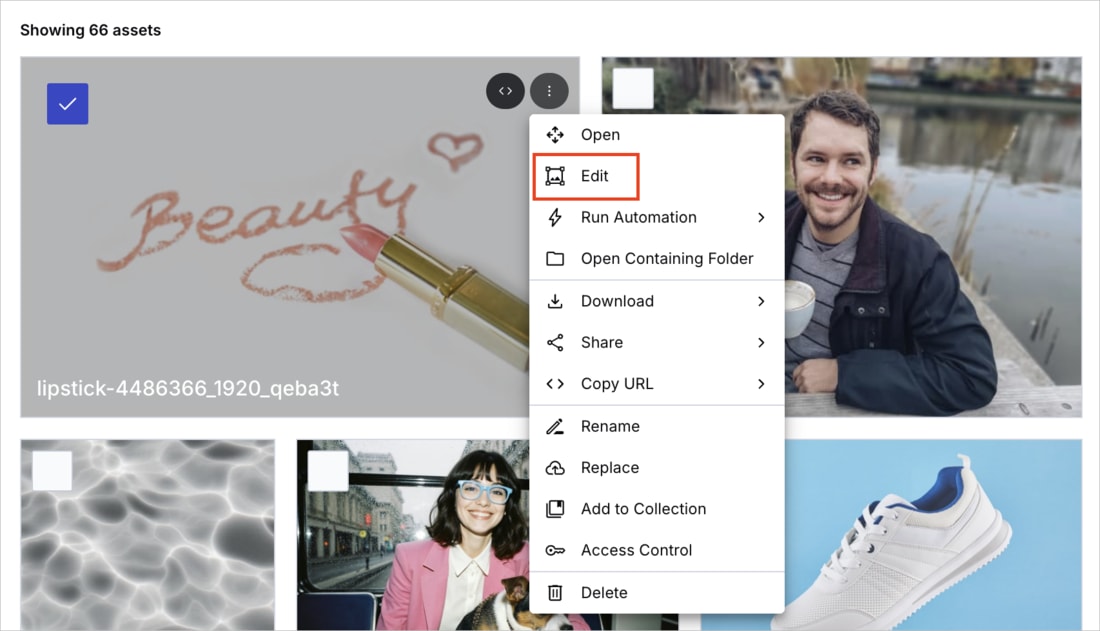Click the Rename pencil icon

(555, 427)
